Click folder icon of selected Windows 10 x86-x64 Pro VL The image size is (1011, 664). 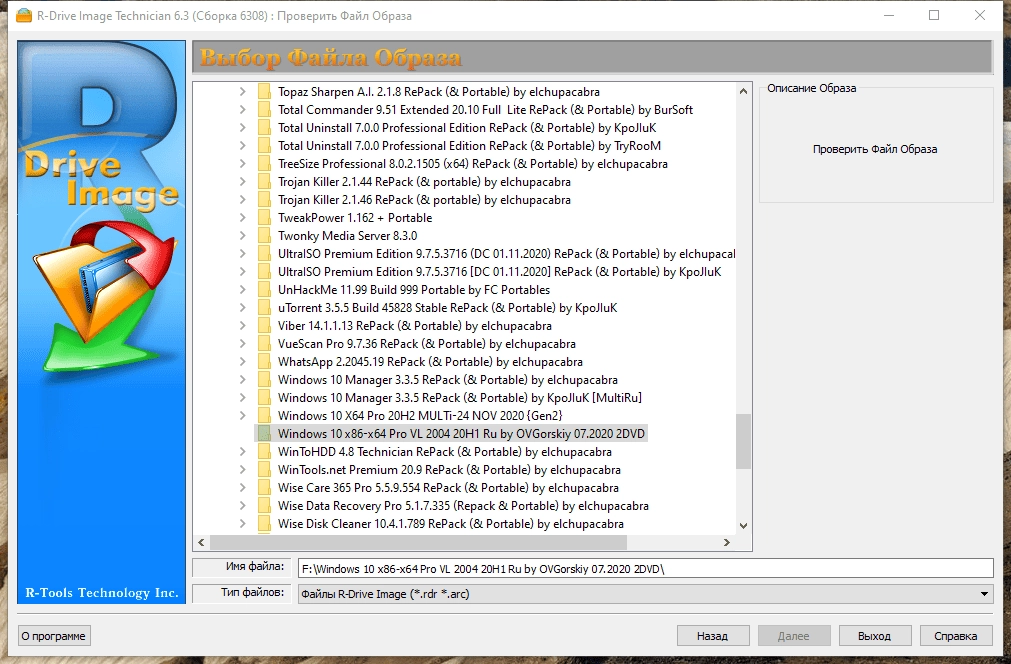tap(264, 434)
